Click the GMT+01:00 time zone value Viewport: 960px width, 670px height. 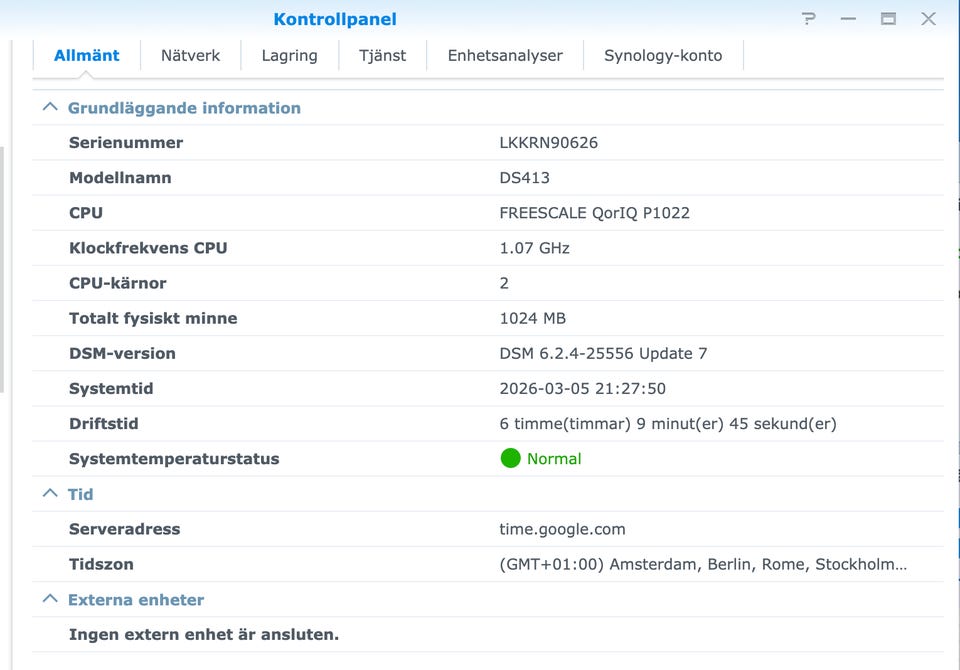[703, 565]
